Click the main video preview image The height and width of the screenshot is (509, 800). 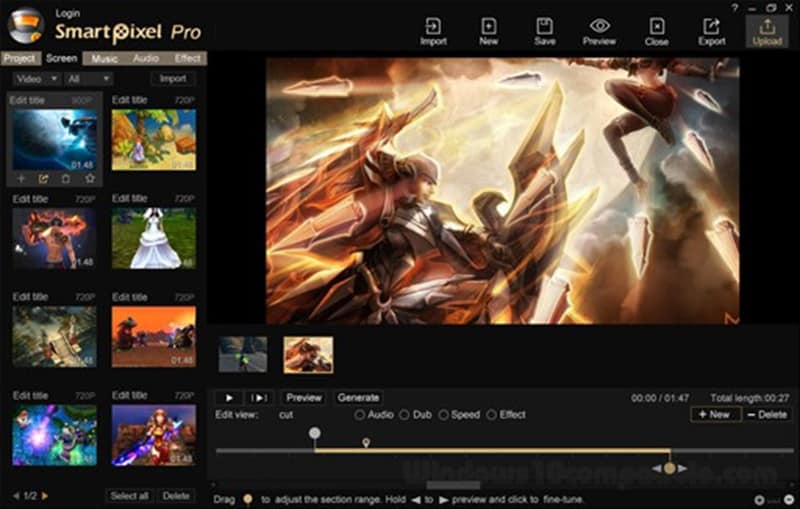(503, 190)
